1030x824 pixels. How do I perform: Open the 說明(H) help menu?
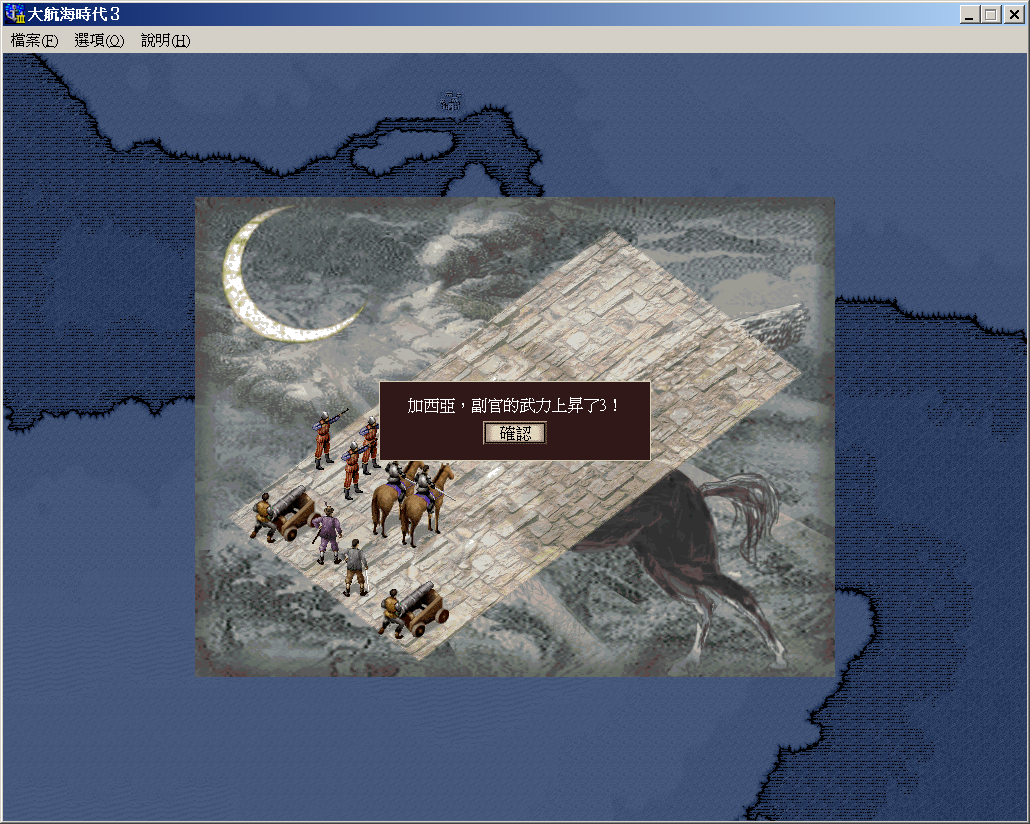pyautogui.click(x=165, y=41)
